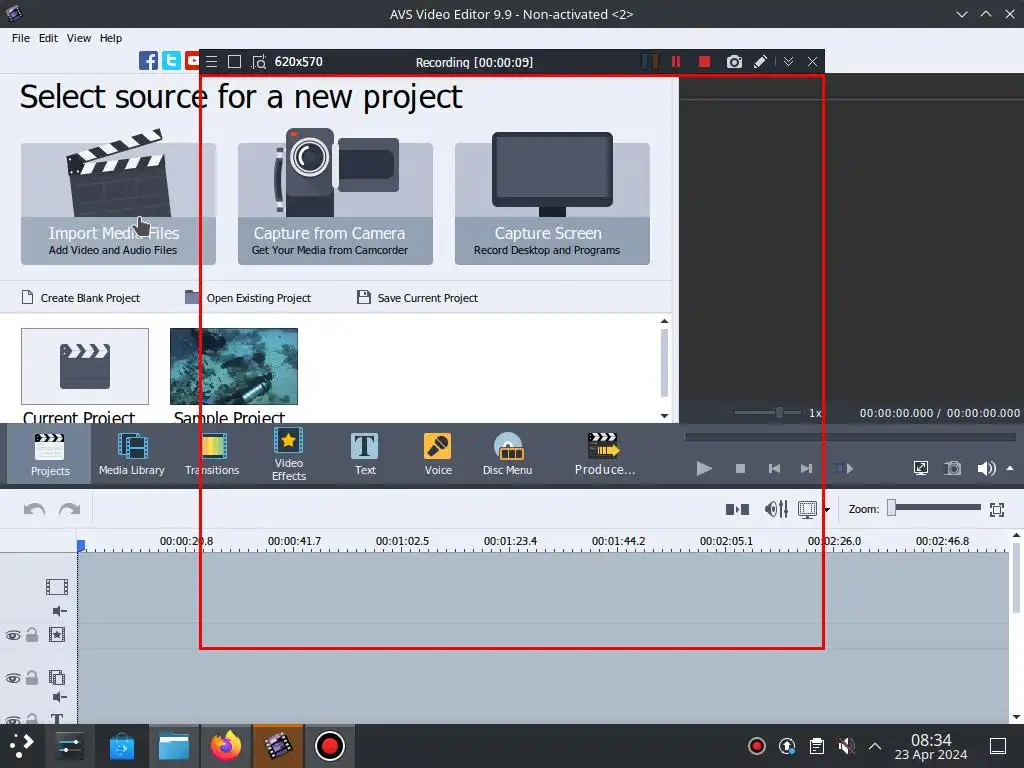This screenshot has height=768, width=1024.
Task: Choose Capture Screen source
Action: point(552,204)
